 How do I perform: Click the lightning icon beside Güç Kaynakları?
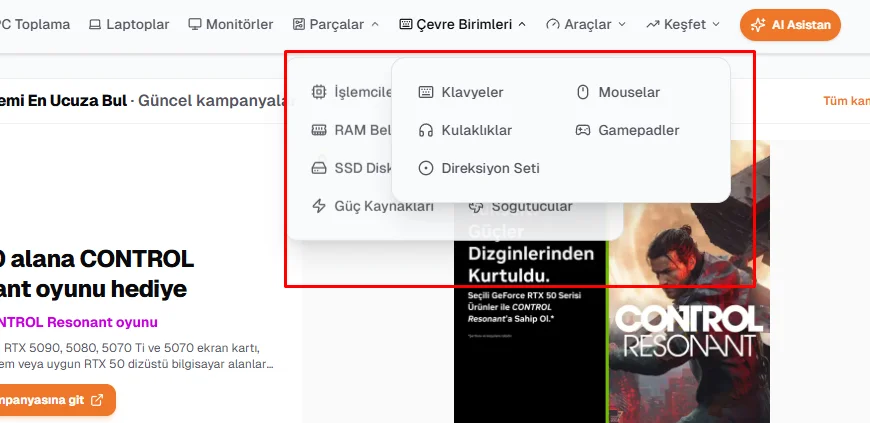click(x=319, y=207)
